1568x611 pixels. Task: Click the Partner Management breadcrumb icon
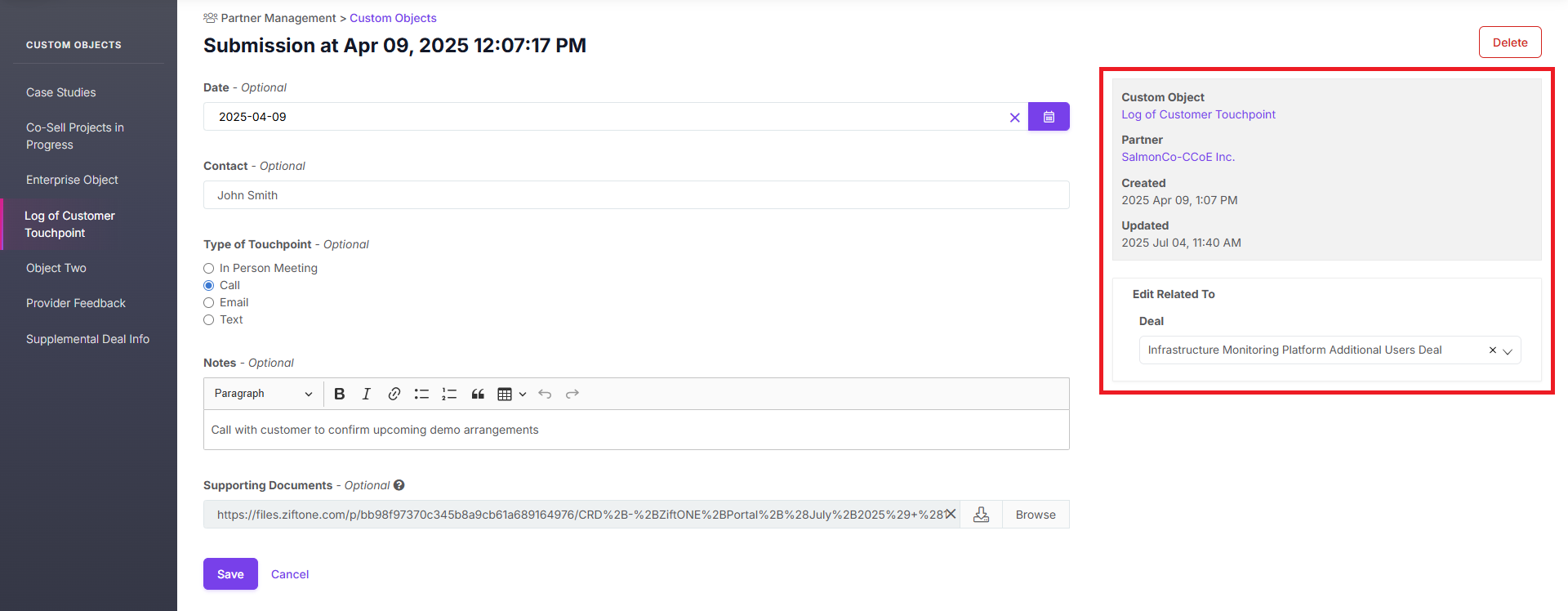click(x=210, y=18)
